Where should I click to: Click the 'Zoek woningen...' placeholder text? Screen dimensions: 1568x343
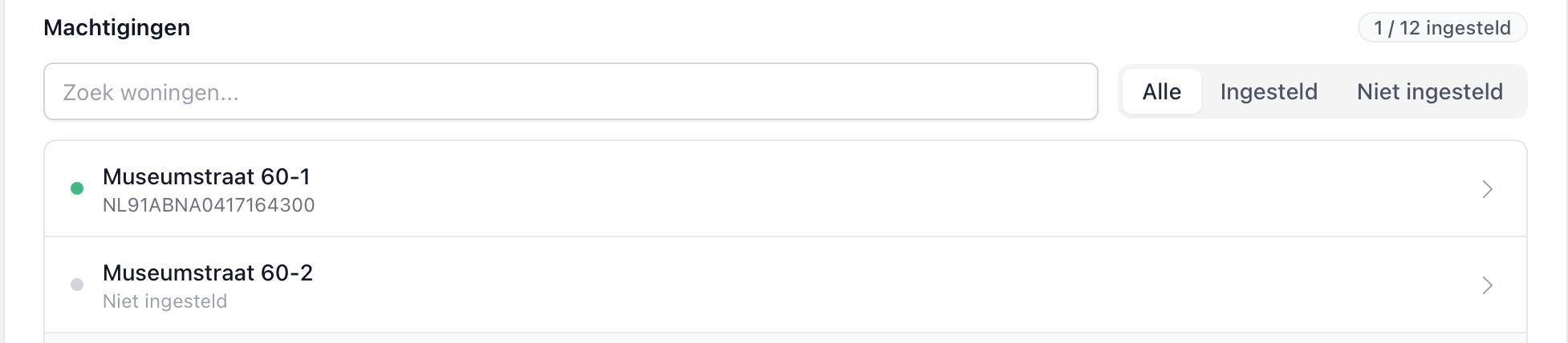[151, 93]
